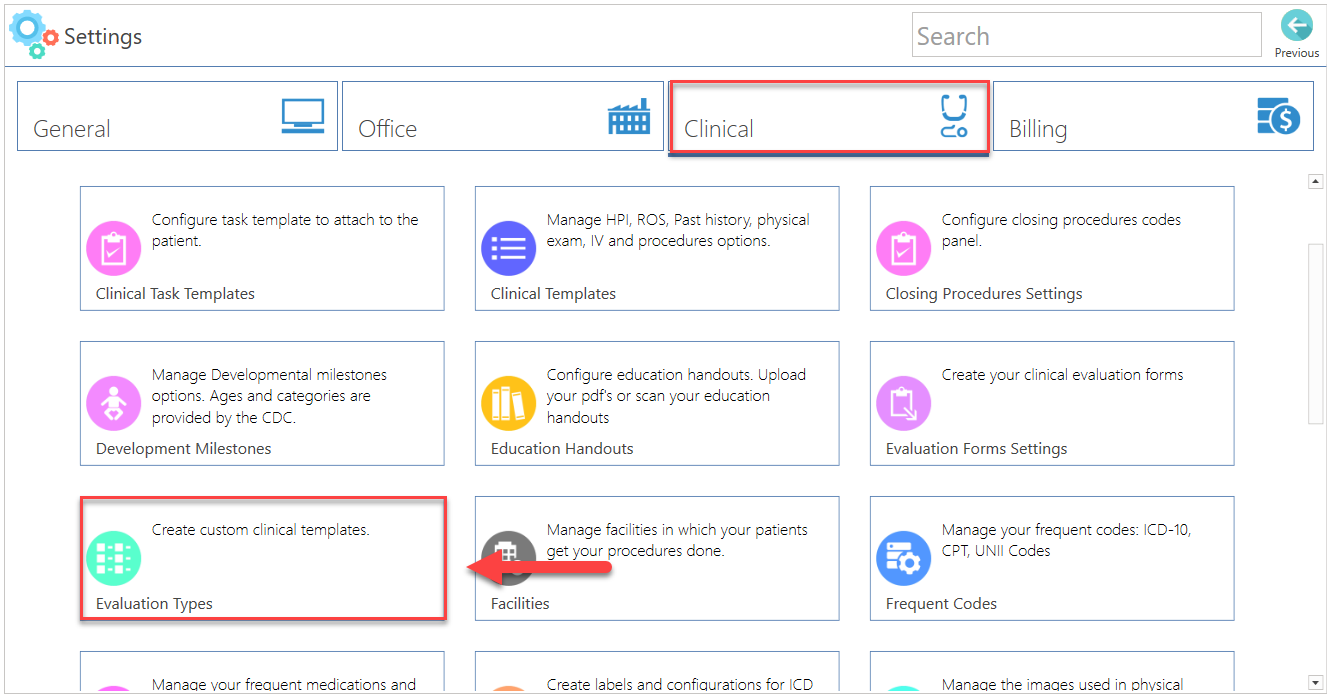Screen dimensions: 1335x699
Task: Click the scrollbar up arrow
Action: coord(1316,181)
